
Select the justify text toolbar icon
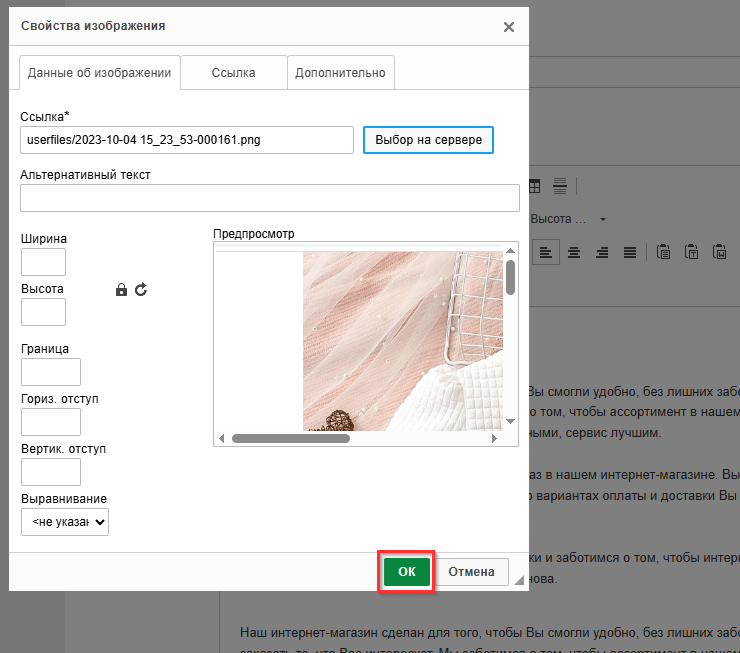click(x=630, y=252)
